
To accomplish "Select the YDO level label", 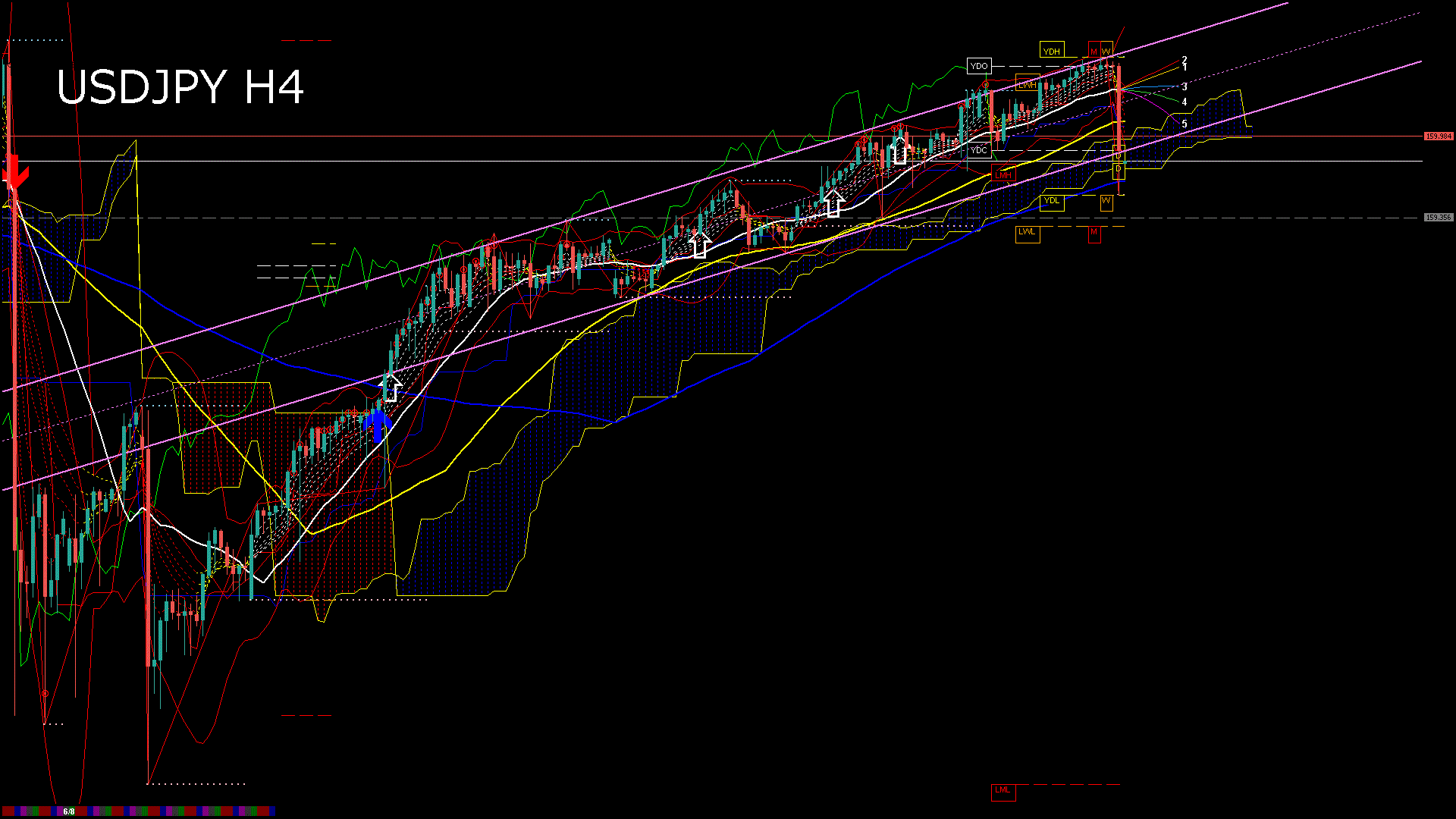I will [979, 66].
